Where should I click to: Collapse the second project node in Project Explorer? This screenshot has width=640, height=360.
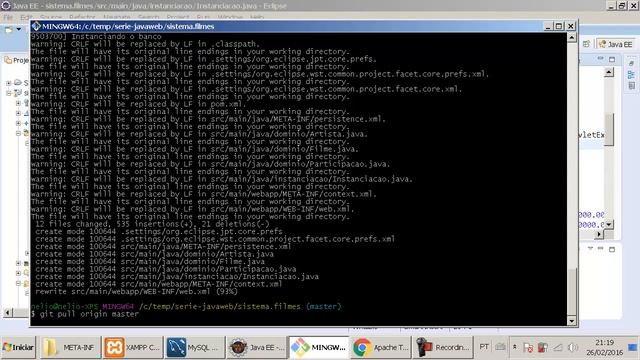coord(9,93)
